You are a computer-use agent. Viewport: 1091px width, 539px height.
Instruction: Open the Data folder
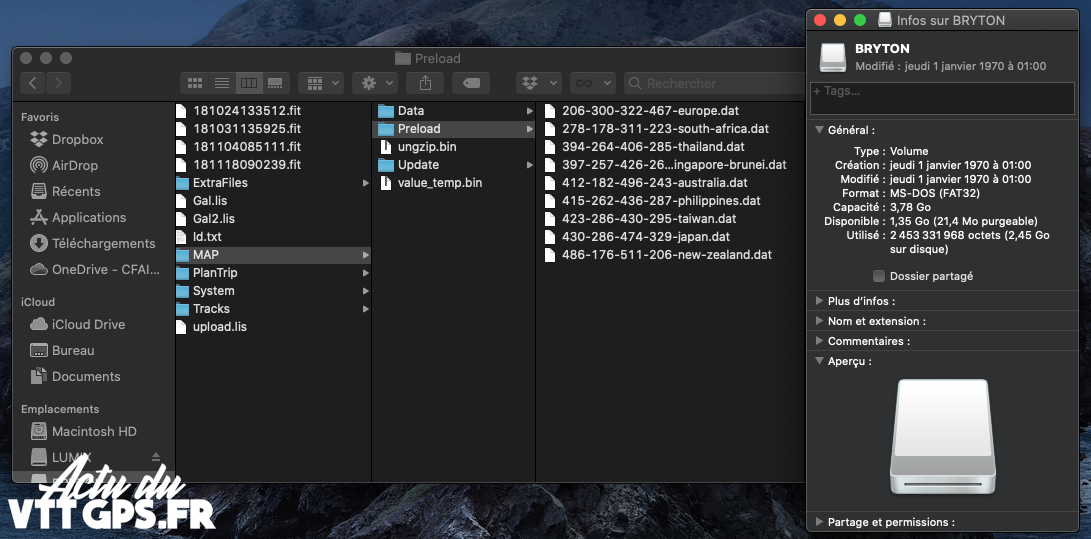(x=454, y=111)
